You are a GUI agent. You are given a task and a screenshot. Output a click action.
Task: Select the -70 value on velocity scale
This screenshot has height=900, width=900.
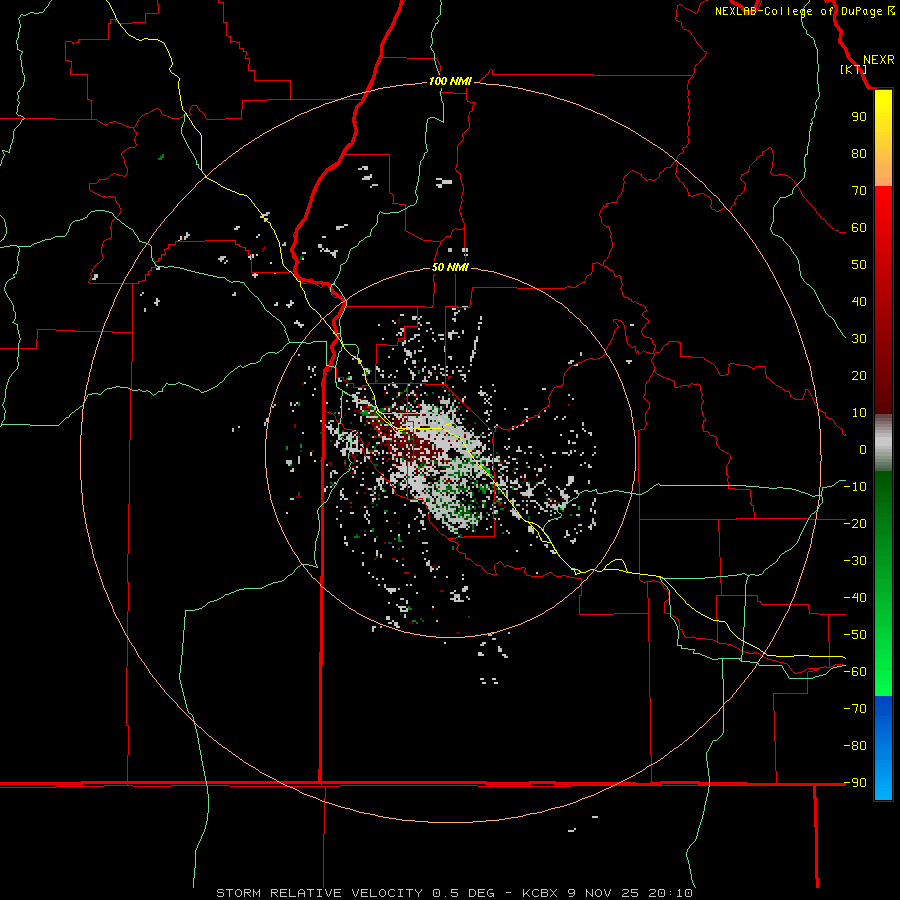(x=855, y=709)
